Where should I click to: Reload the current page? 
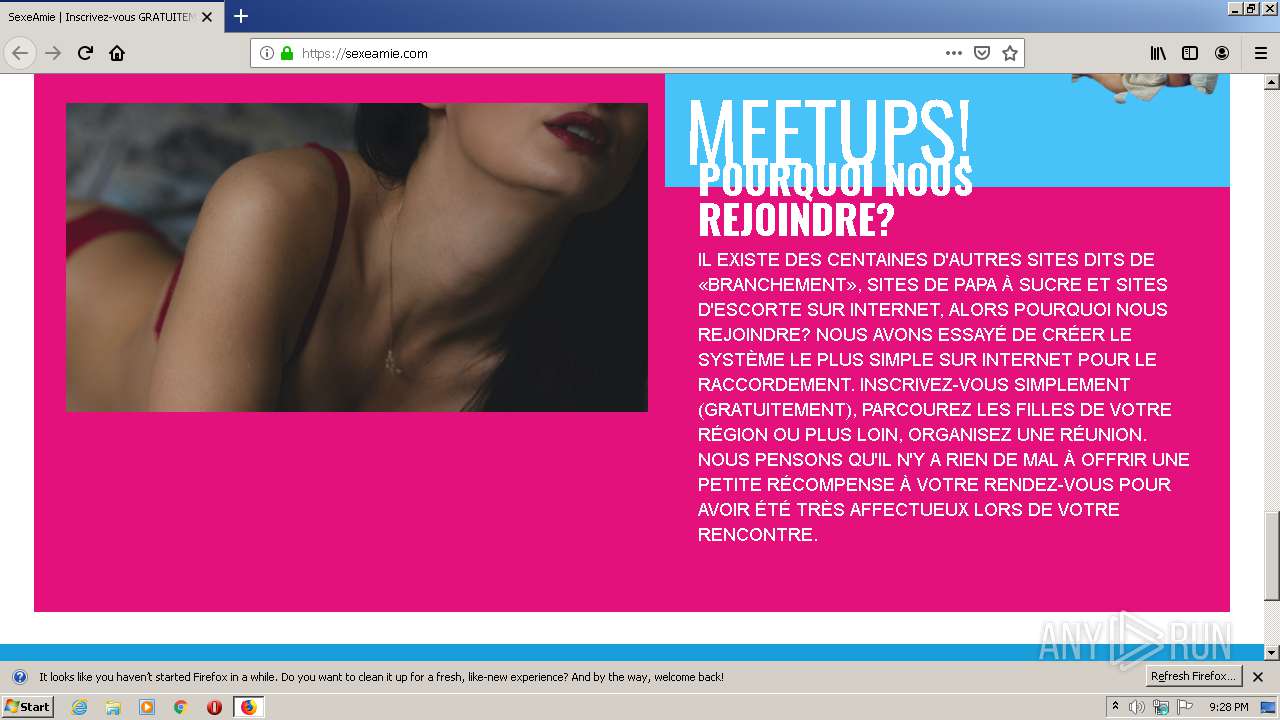coord(85,53)
